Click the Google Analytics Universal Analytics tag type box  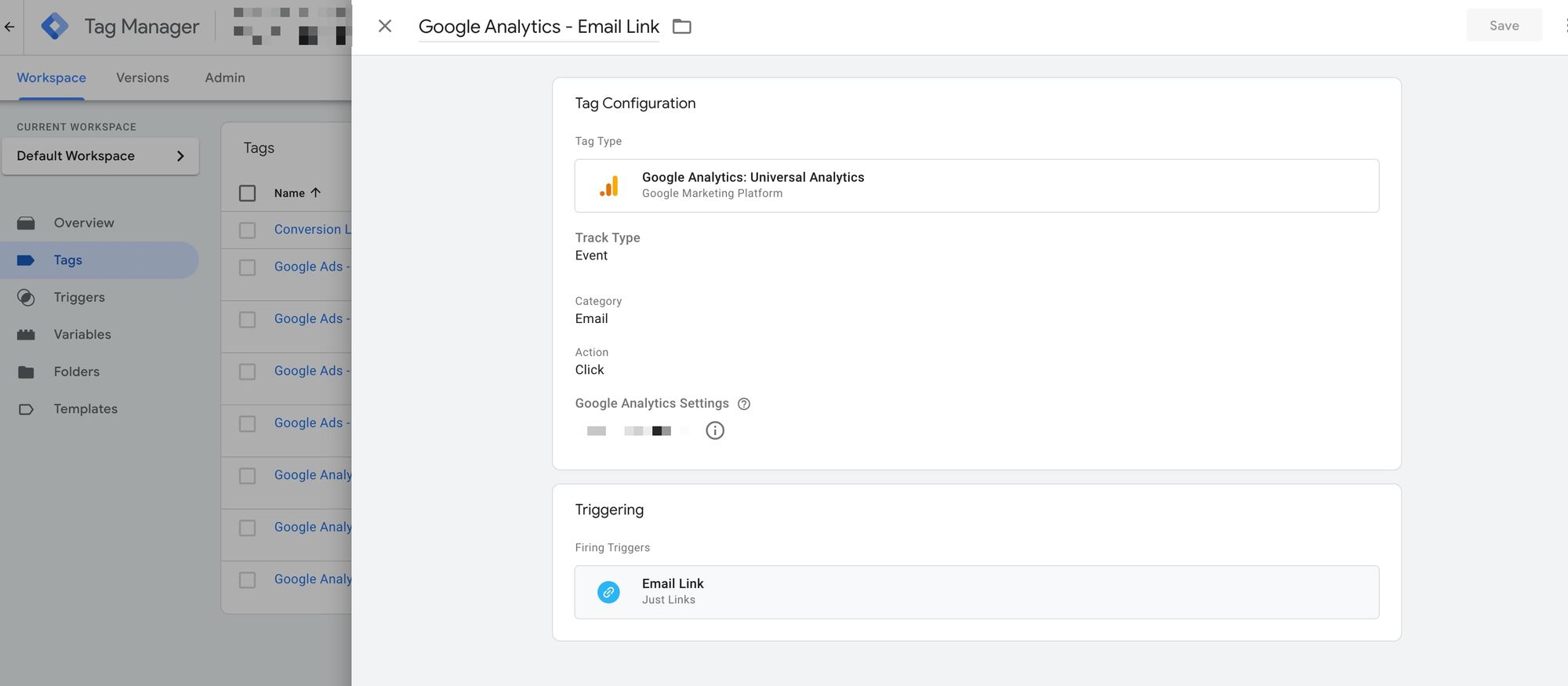[977, 186]
